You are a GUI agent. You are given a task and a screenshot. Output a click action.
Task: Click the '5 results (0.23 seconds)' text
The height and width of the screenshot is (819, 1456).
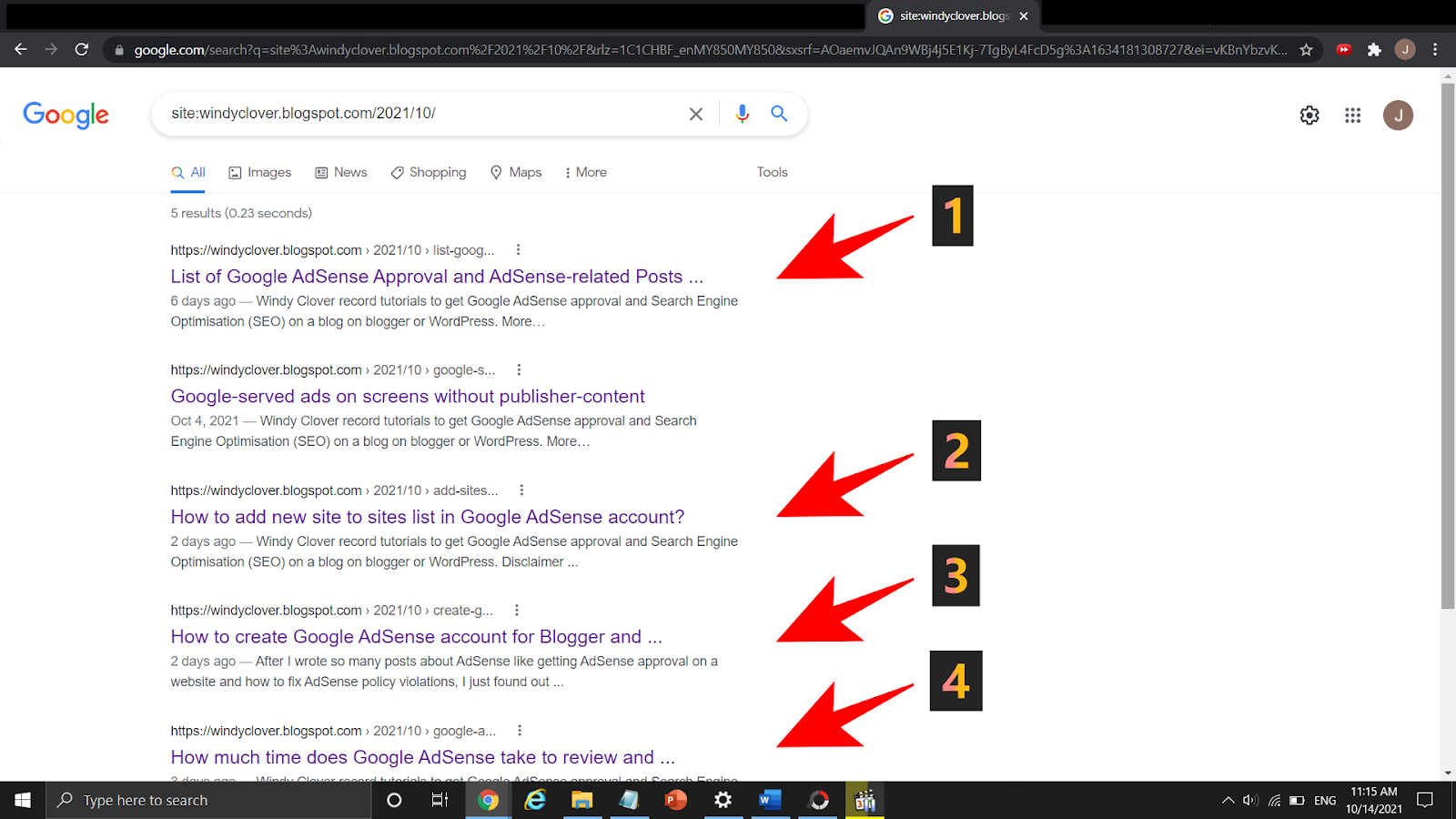[241, 213]
